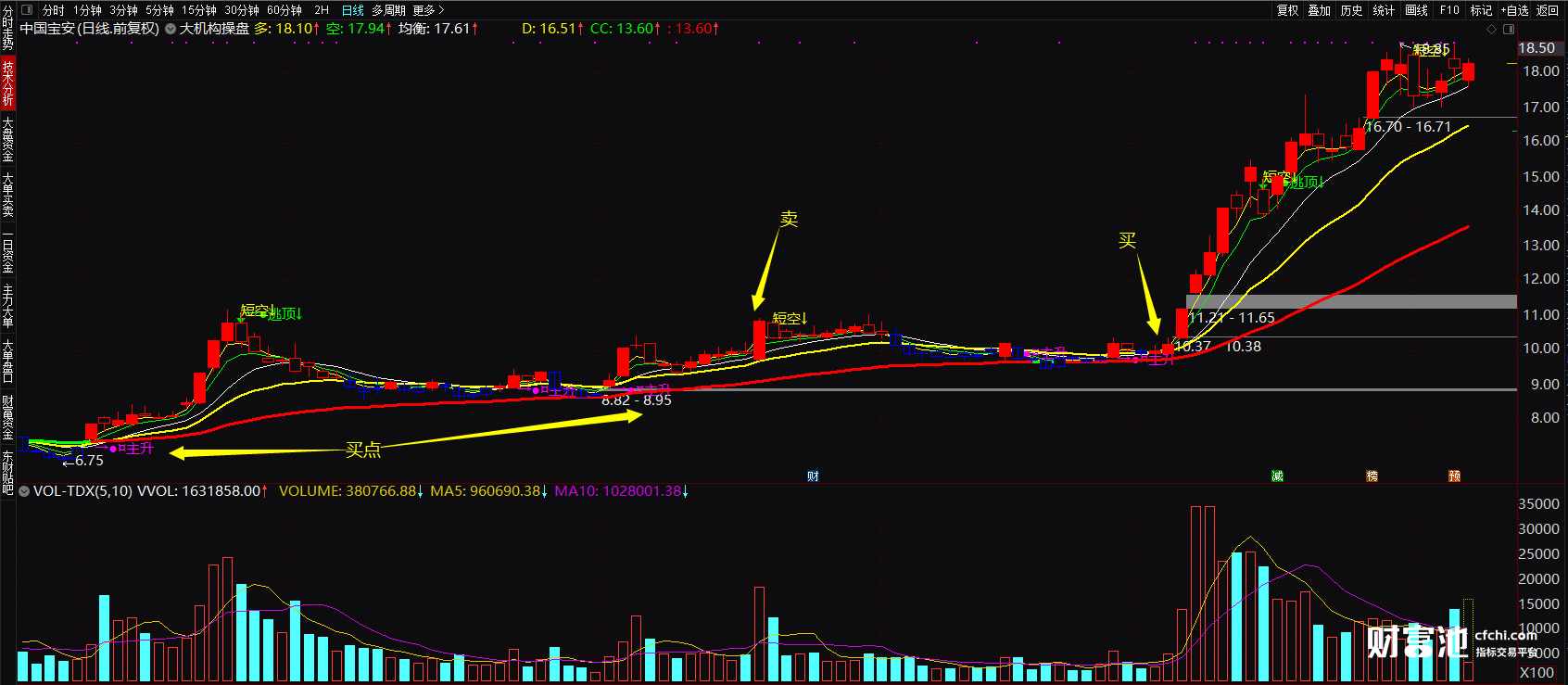
Task: Click the 预 forecast event marker
Action: pos(1455,476)
